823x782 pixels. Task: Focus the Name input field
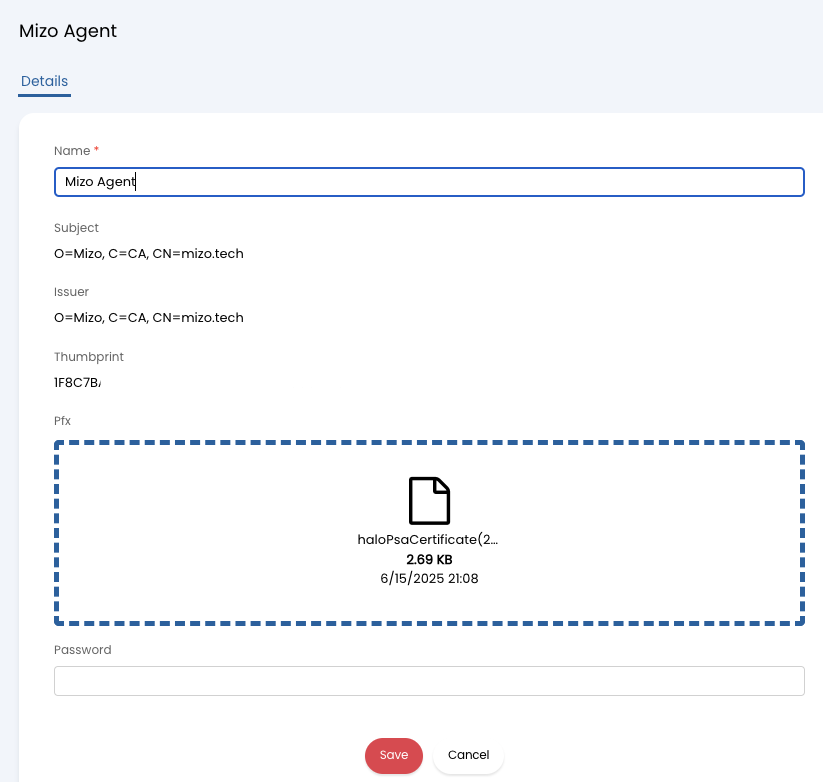(428, 182)
